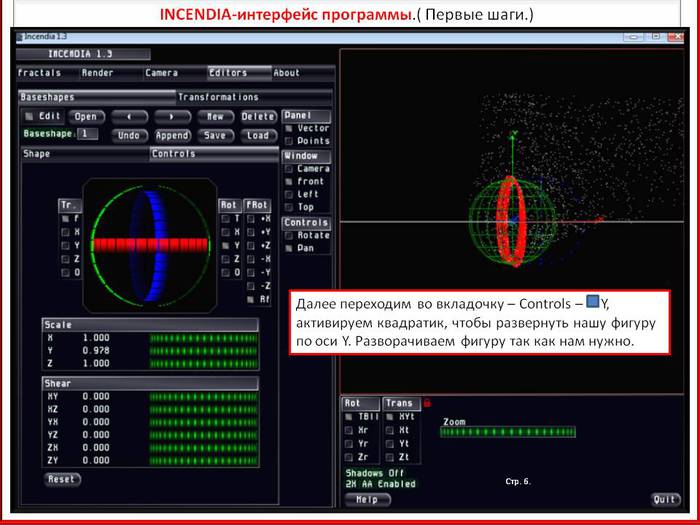Select the Top window view
700x525 pixels.
289,207
